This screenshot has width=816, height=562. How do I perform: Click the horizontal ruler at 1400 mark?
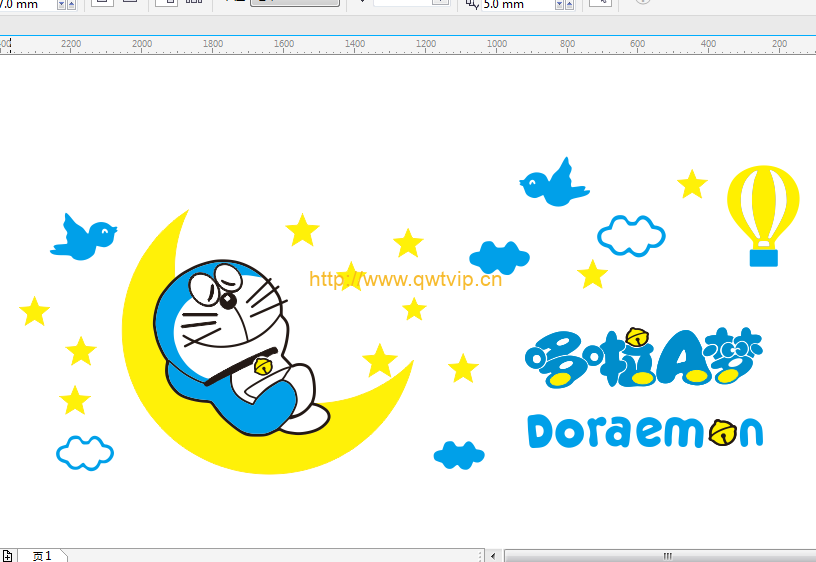[x=355, y=45]
